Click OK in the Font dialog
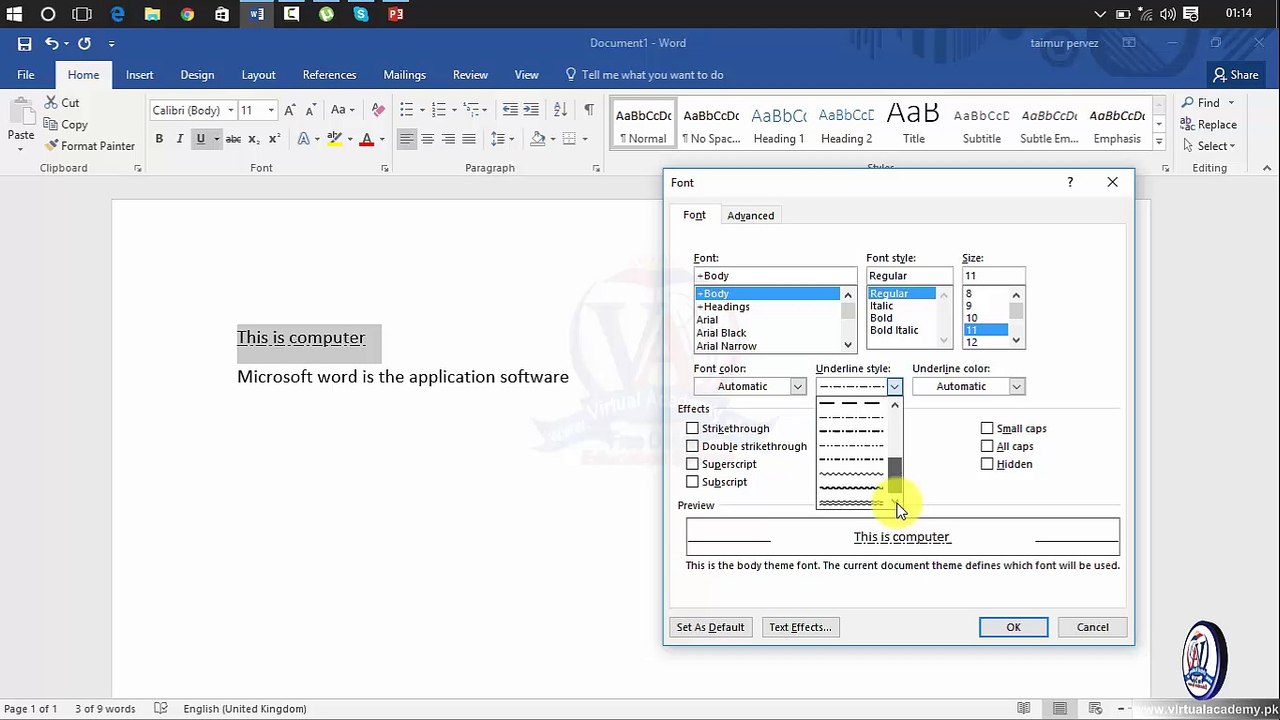 (x=1013, y=627)
